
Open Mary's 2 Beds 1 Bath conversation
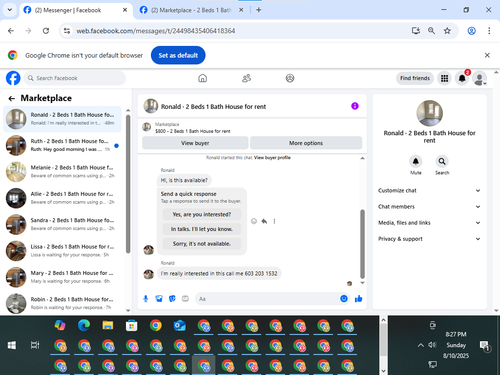point(62,277)
